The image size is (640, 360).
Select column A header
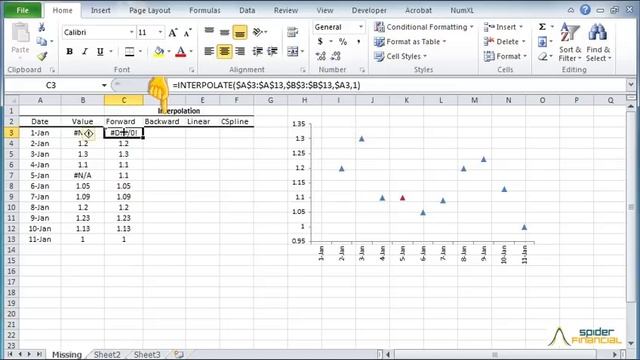(40, 100)
